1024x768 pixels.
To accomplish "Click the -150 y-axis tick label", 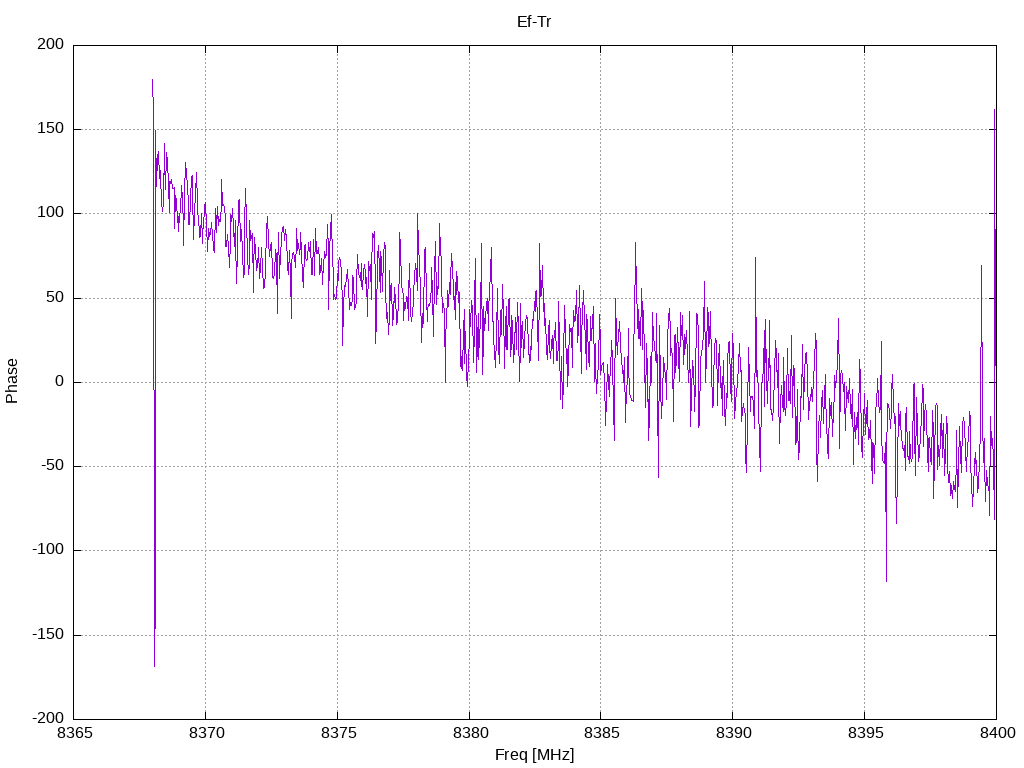I will click(x=48, y=634).
